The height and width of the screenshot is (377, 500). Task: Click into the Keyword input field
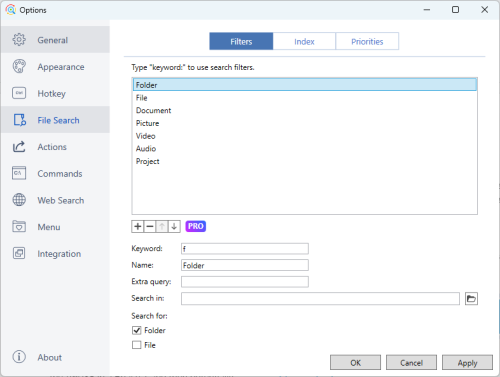(245, 249)
